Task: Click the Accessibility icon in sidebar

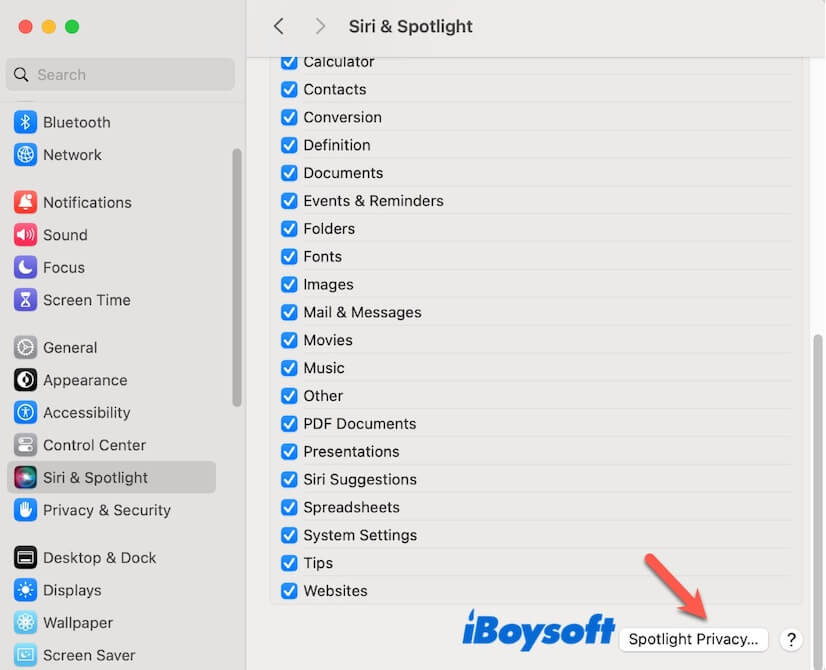Action: tap(25, 413)
